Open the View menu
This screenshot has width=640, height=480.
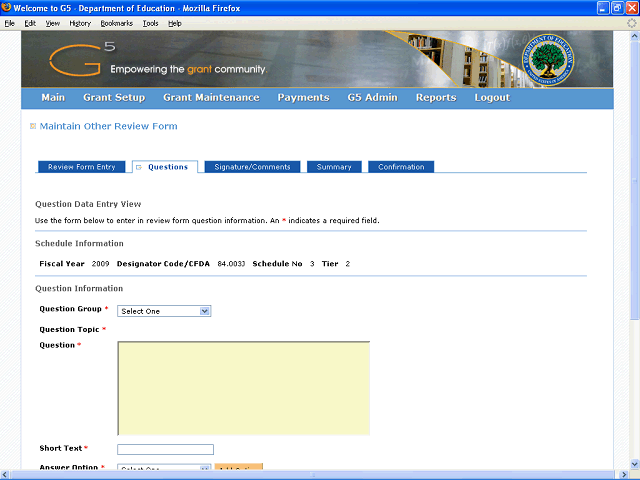tap(52, 23)
